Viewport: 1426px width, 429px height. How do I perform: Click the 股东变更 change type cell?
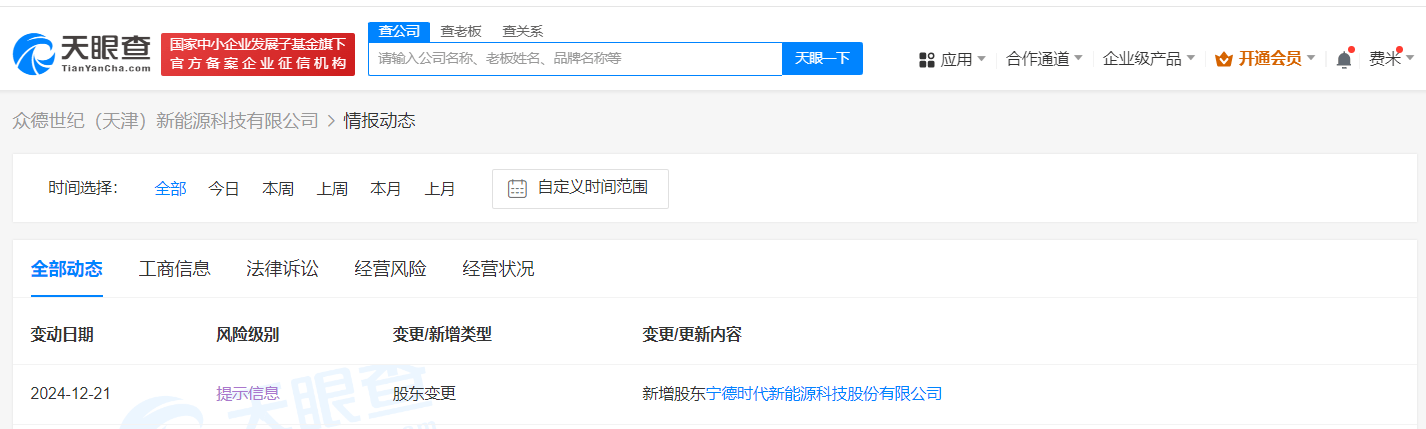tap(424, 393)
